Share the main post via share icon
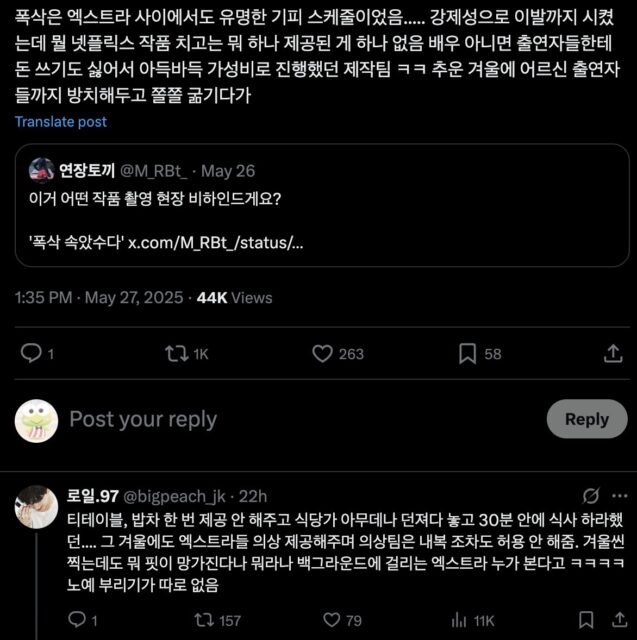Image resolution: width=637 pixels, height=640 pixels. [x=612, y=353]
